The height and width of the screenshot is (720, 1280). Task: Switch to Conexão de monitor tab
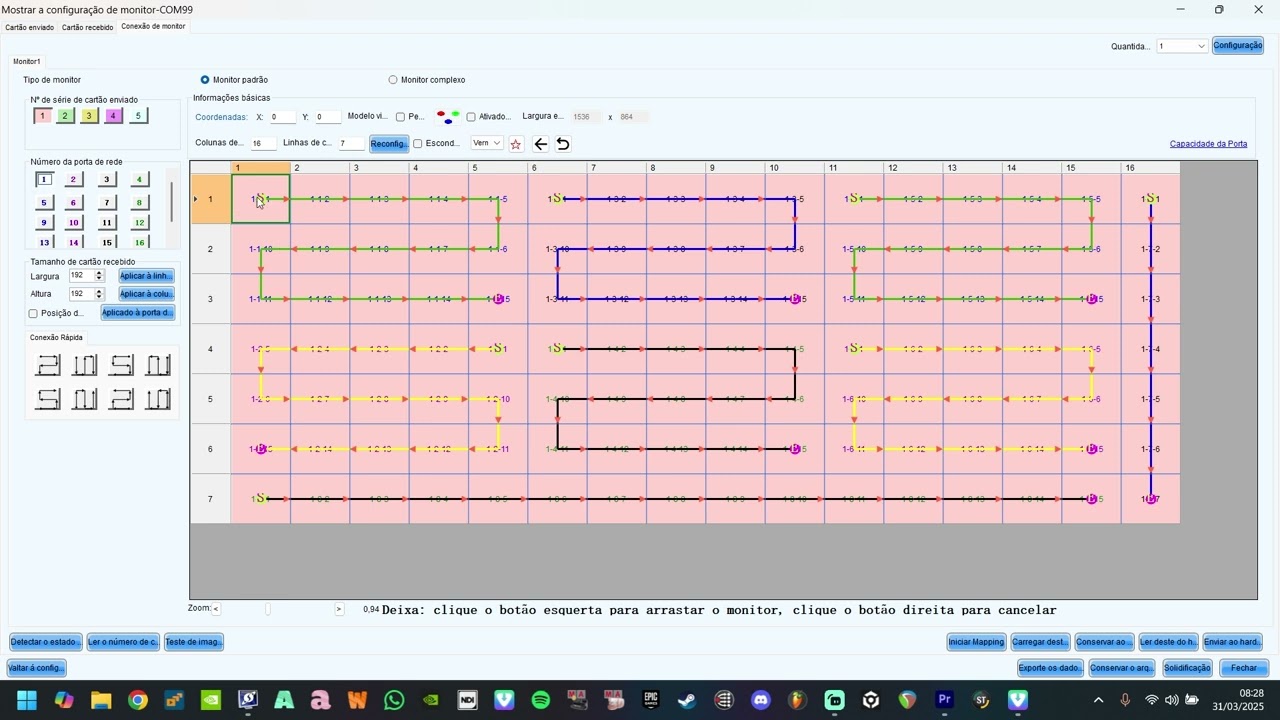coord(153,26)
